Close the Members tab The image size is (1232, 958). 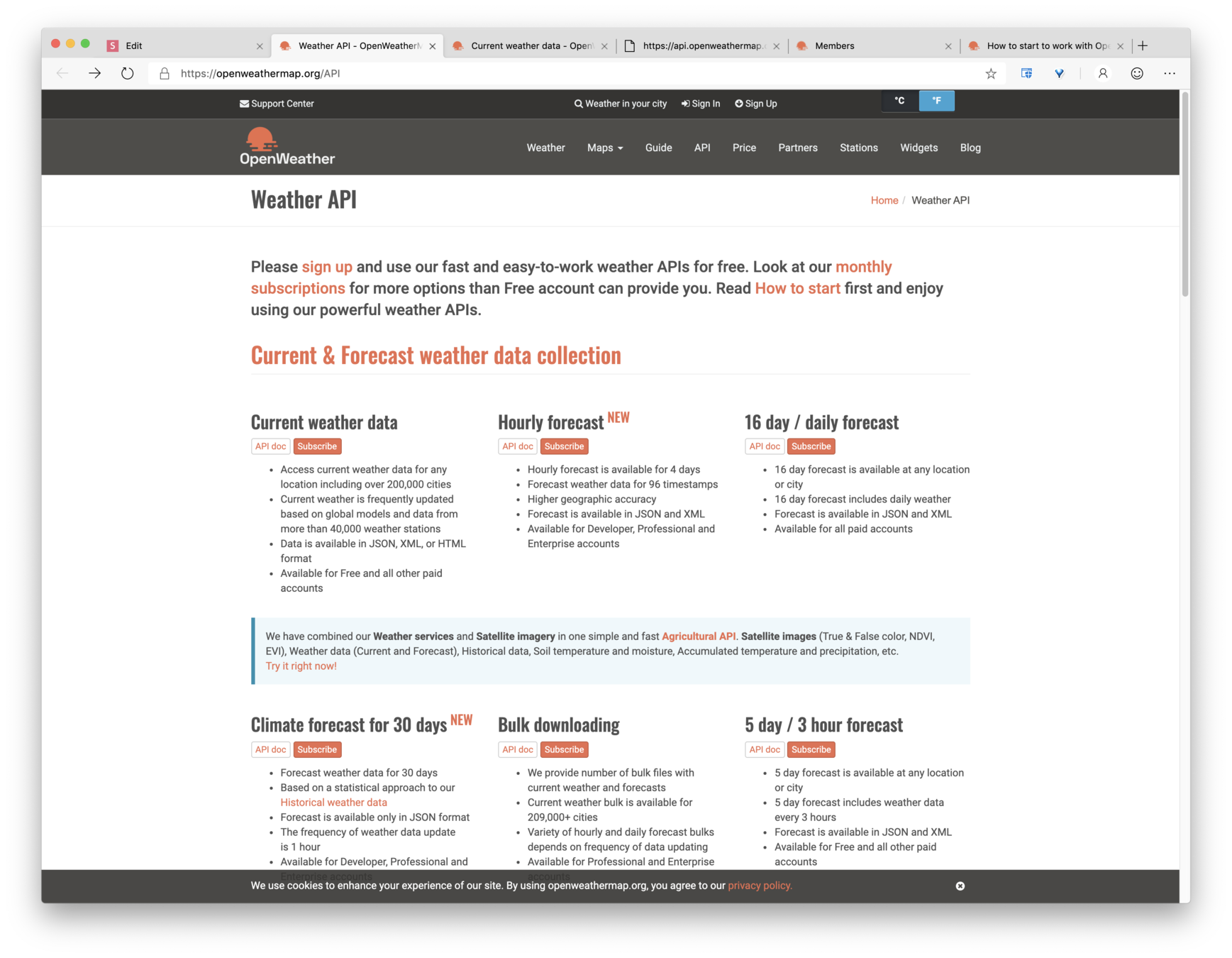pyautogui.click(x=948, y=46)
